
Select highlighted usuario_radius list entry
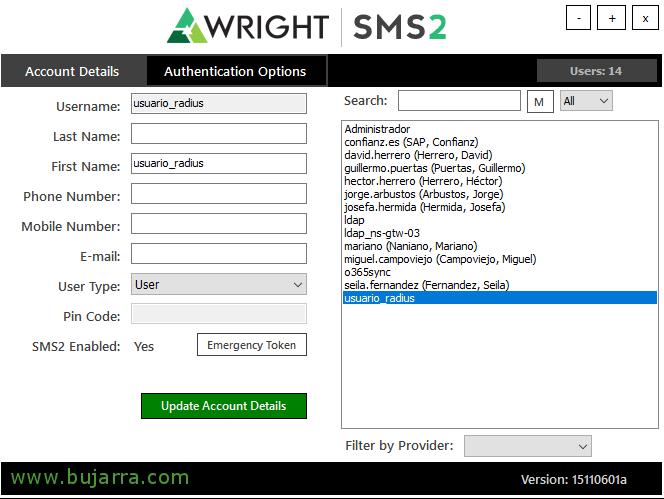(500, 298)
